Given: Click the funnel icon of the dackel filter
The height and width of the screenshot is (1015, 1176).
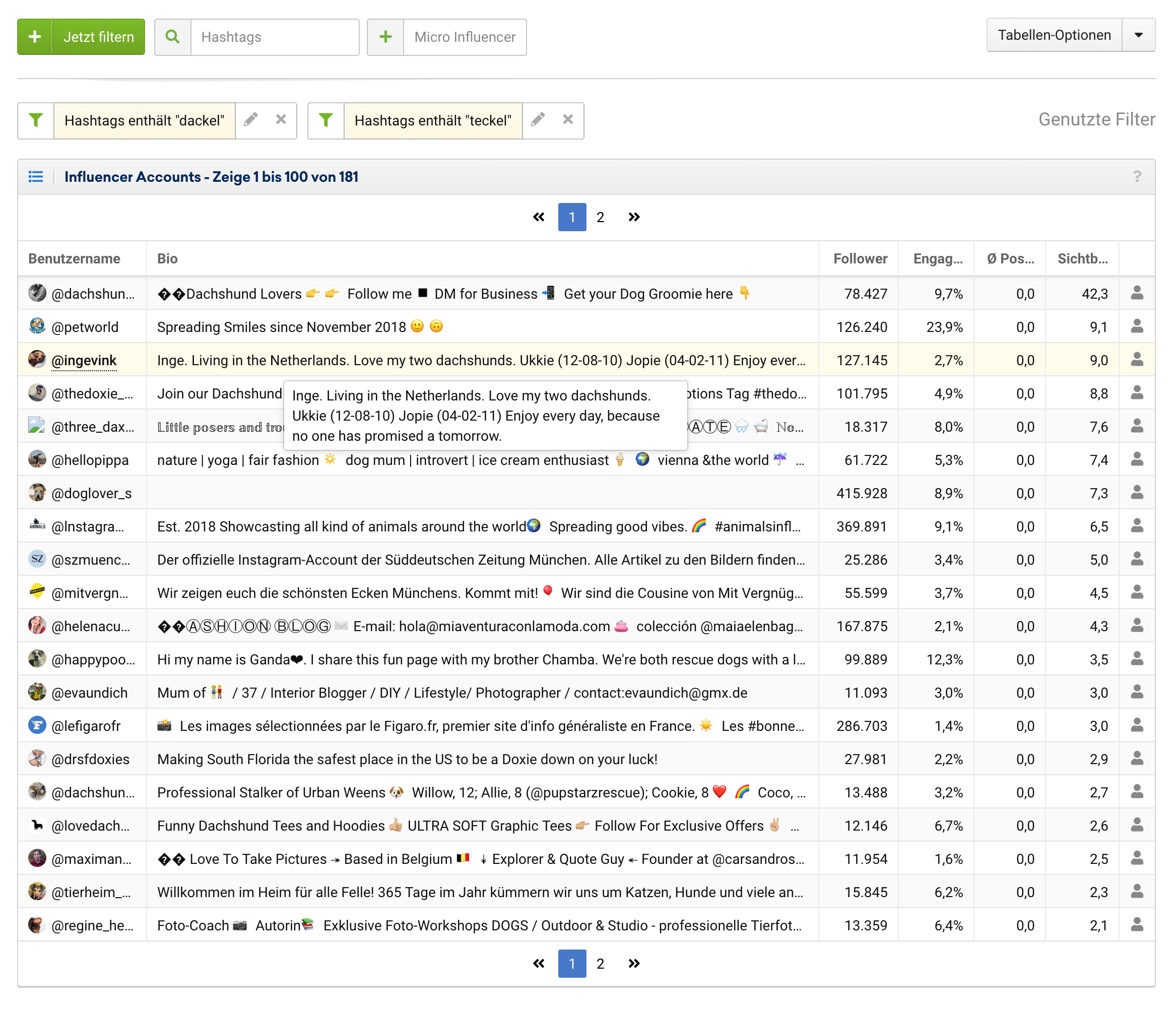Looking at the screenshot, I should (x=36, y=120).
